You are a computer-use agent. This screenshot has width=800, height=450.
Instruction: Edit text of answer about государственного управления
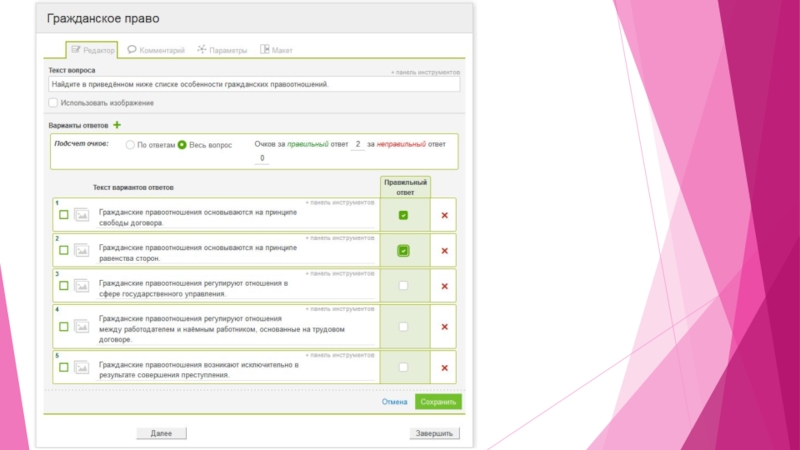click(x=235, y=288)
